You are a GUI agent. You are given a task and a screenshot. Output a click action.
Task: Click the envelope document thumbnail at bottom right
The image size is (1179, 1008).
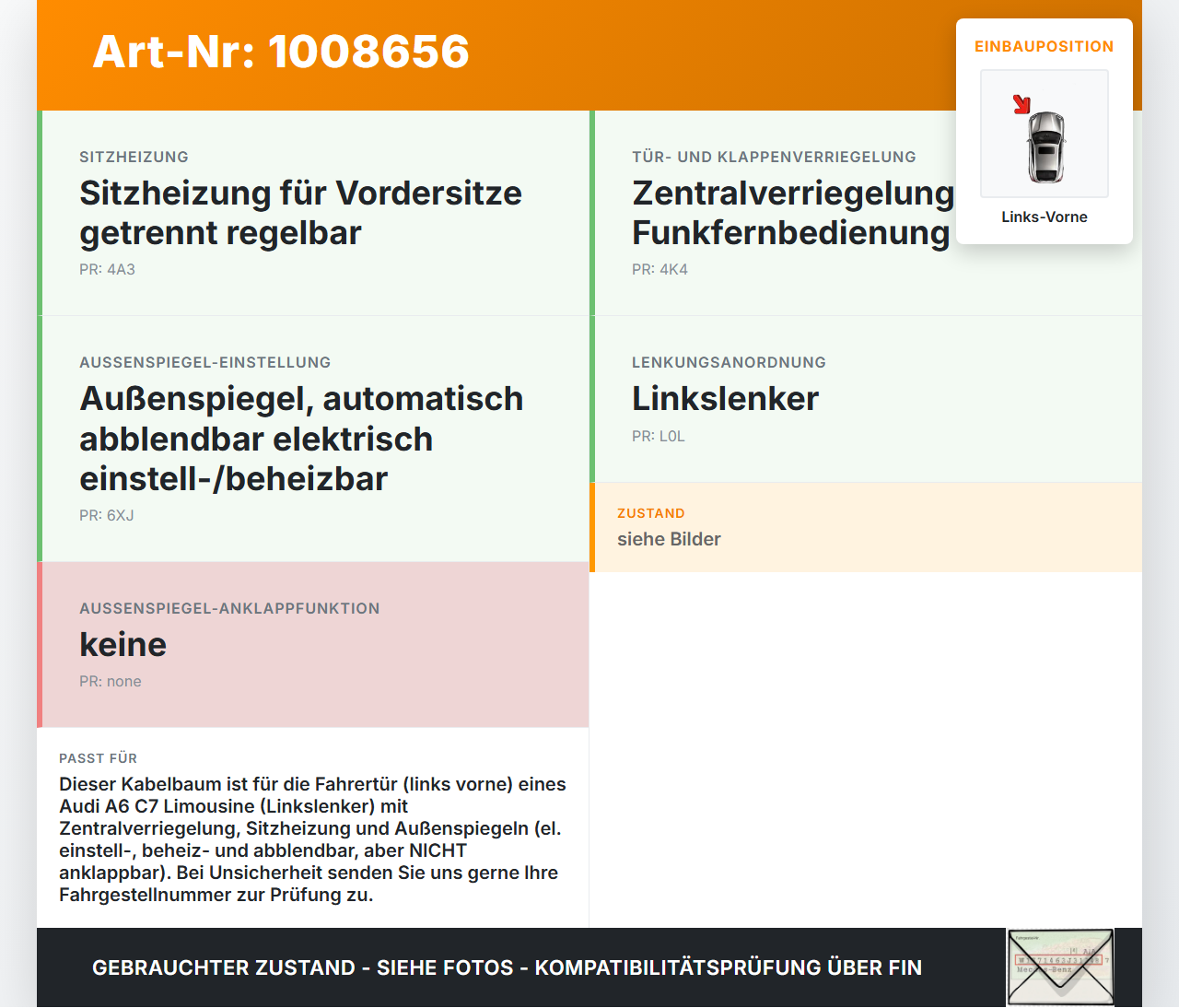(1060, 967)
